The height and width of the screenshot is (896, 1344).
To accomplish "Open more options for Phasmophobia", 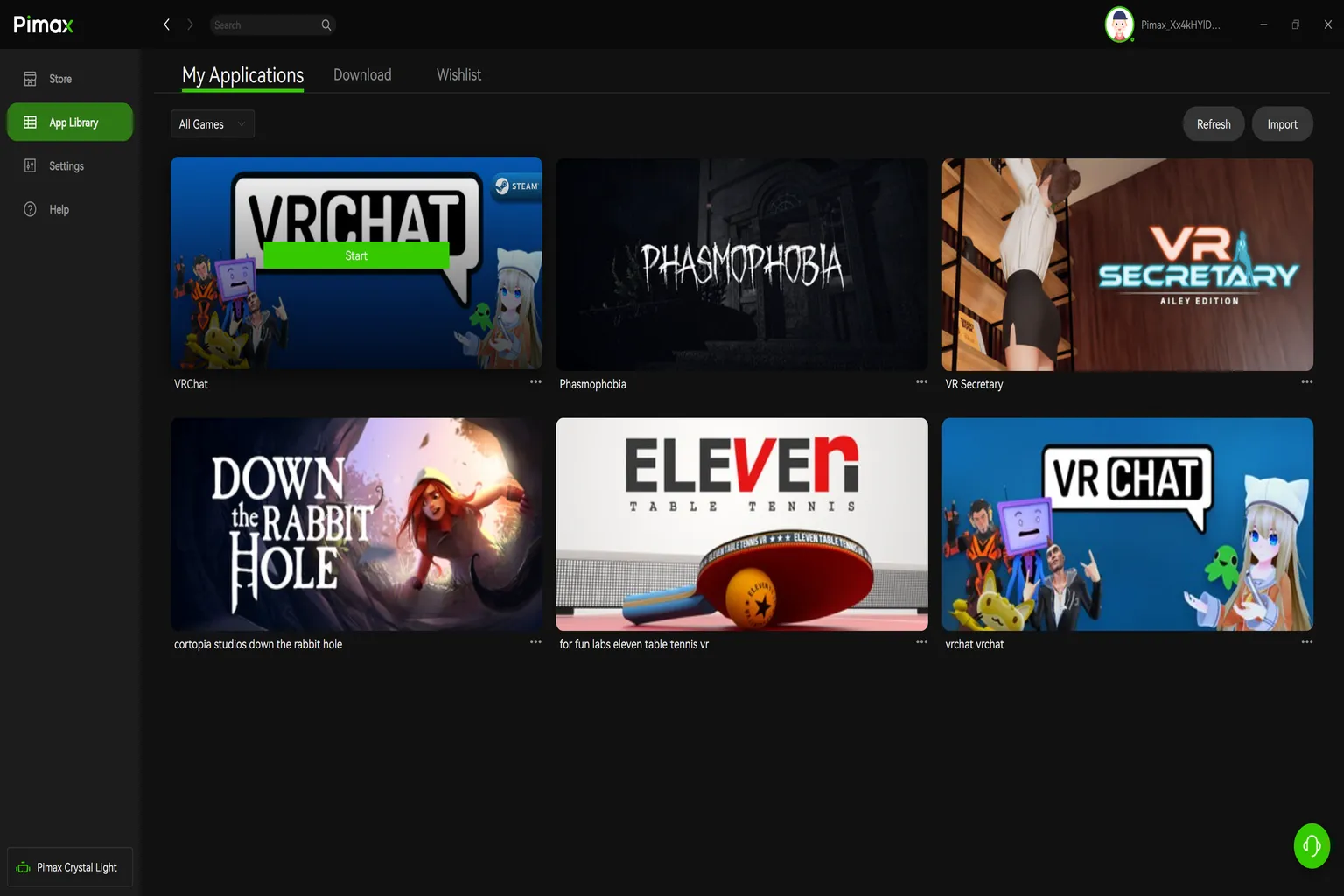I will pyautogui.click(x=921, y=382).
